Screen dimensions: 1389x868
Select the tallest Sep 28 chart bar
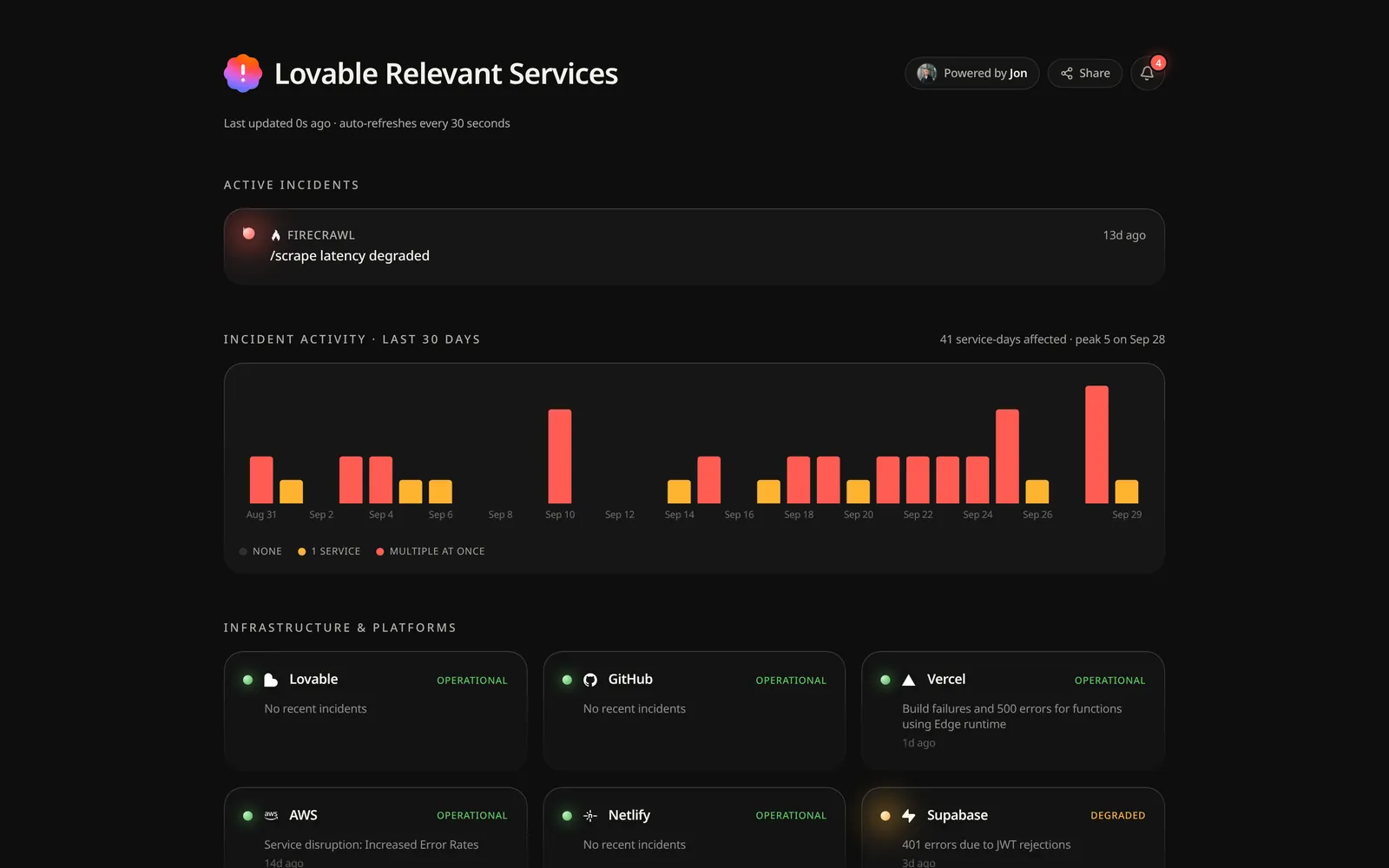(x=1096, y=444)
